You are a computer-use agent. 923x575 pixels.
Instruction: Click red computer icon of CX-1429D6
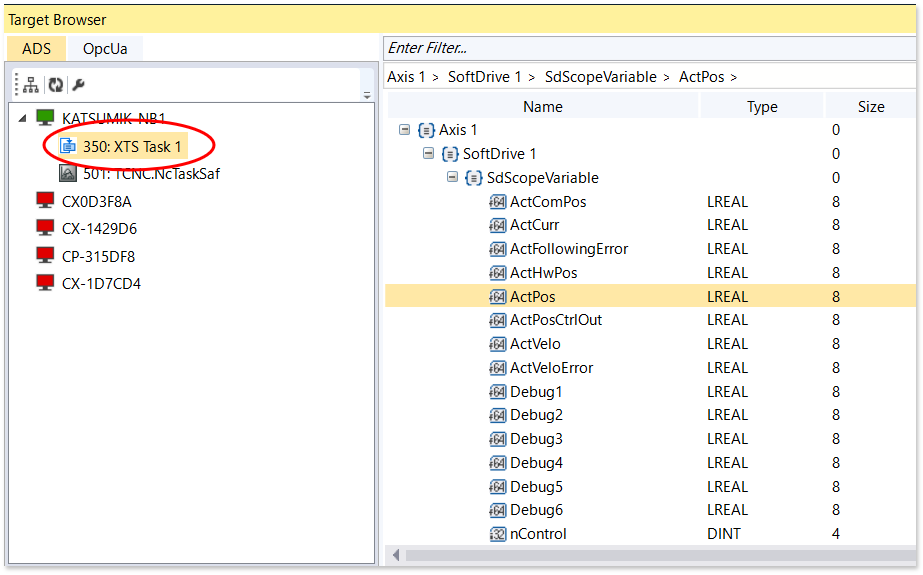pyautogui.click(x=45, y=228)
